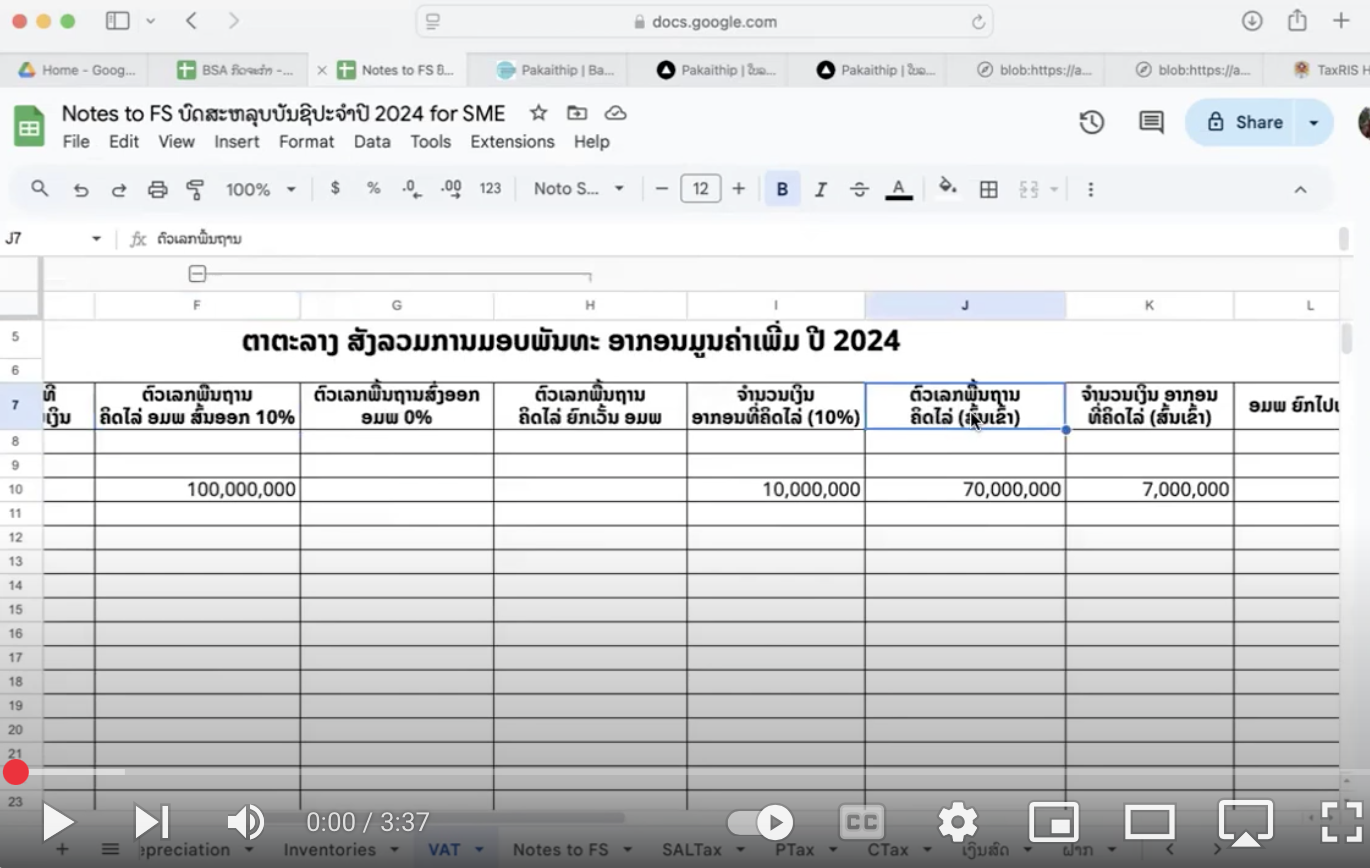Viewport: 1370px width, 868px height.
Task: Click the font size field 12
Action: click(700, 189)
